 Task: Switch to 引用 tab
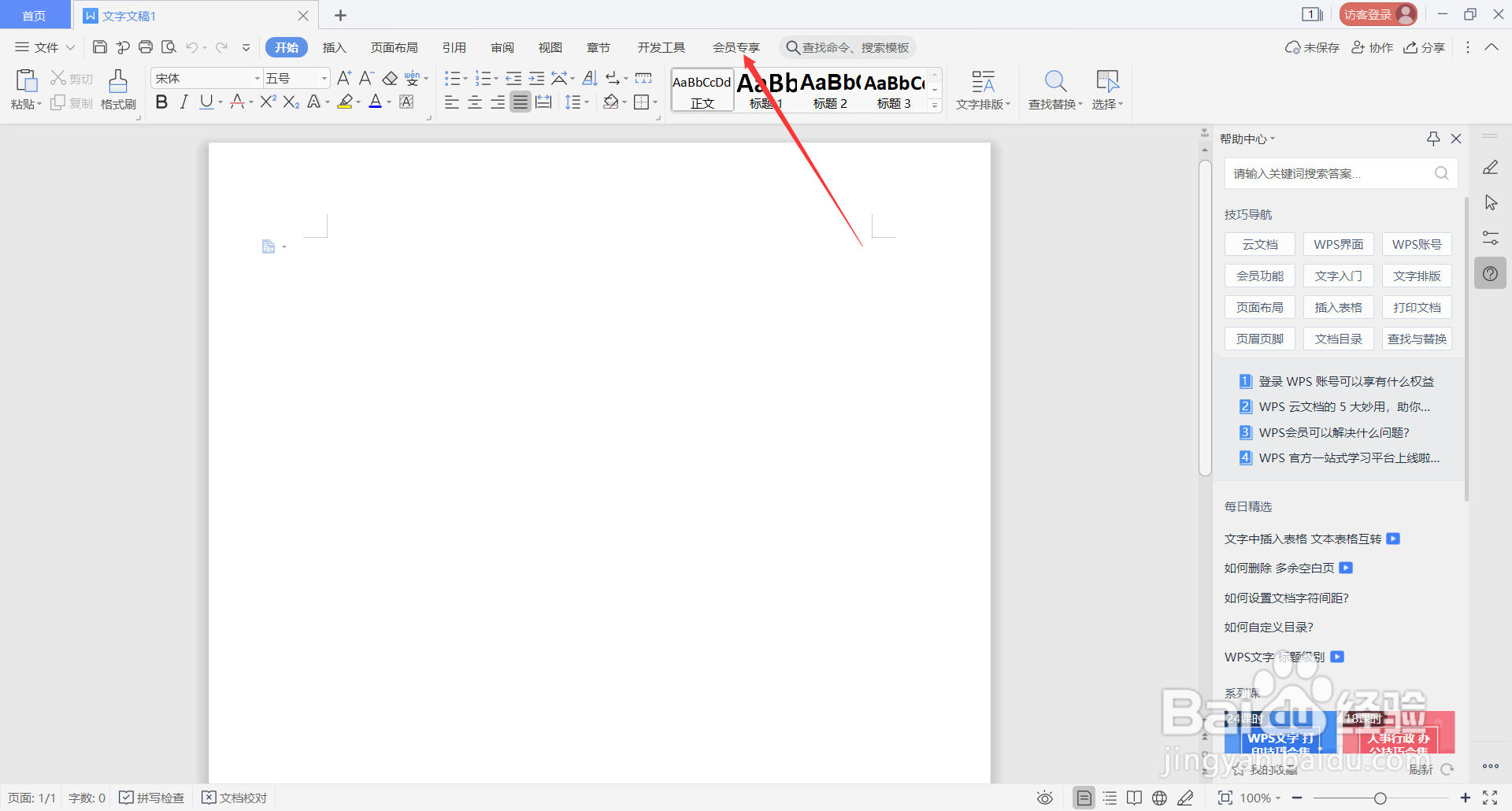click(x=454, y=47)
